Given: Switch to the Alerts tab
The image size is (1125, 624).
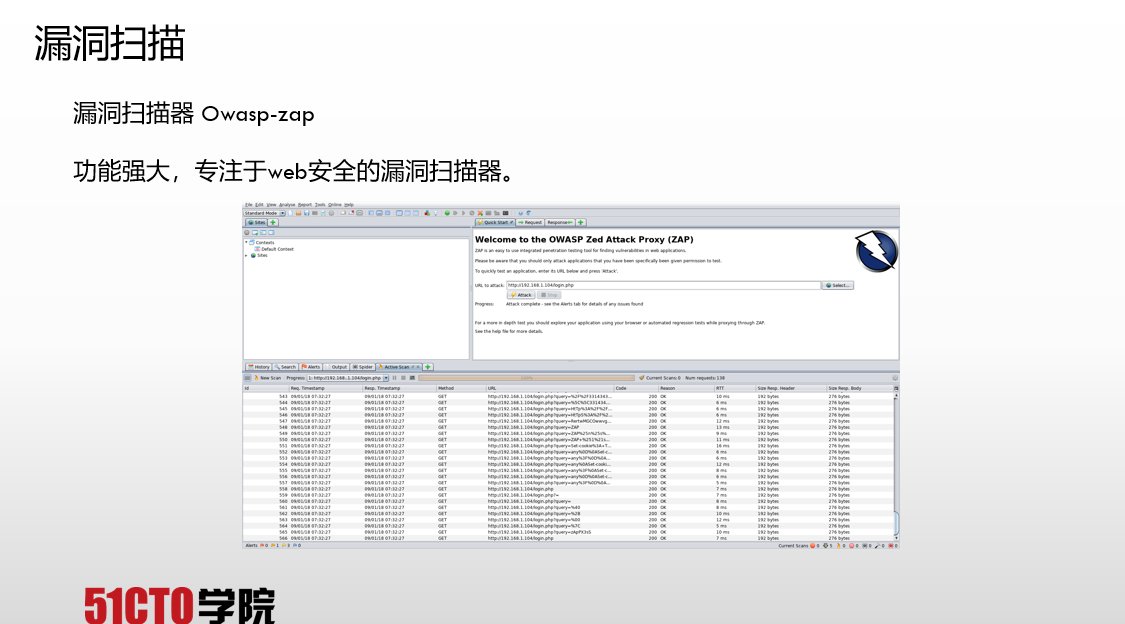Looking at the screenshot, I should click(x=311, y=367).
